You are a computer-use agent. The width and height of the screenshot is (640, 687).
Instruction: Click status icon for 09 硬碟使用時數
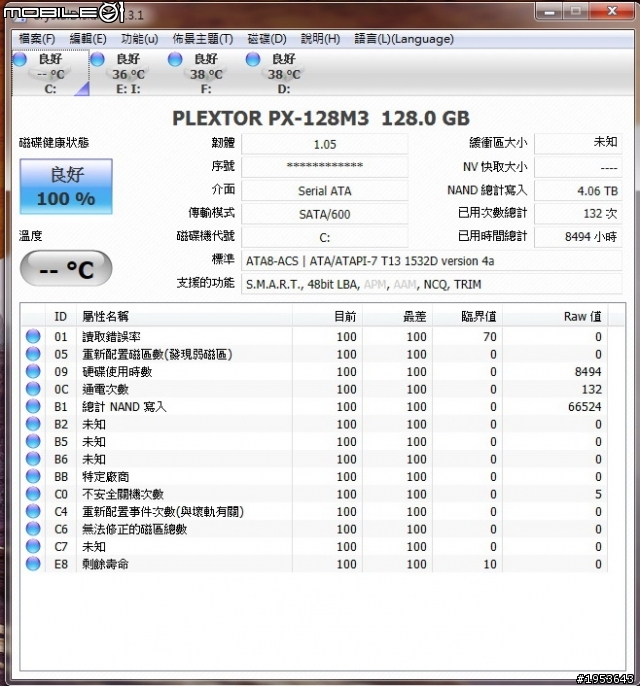33,372
